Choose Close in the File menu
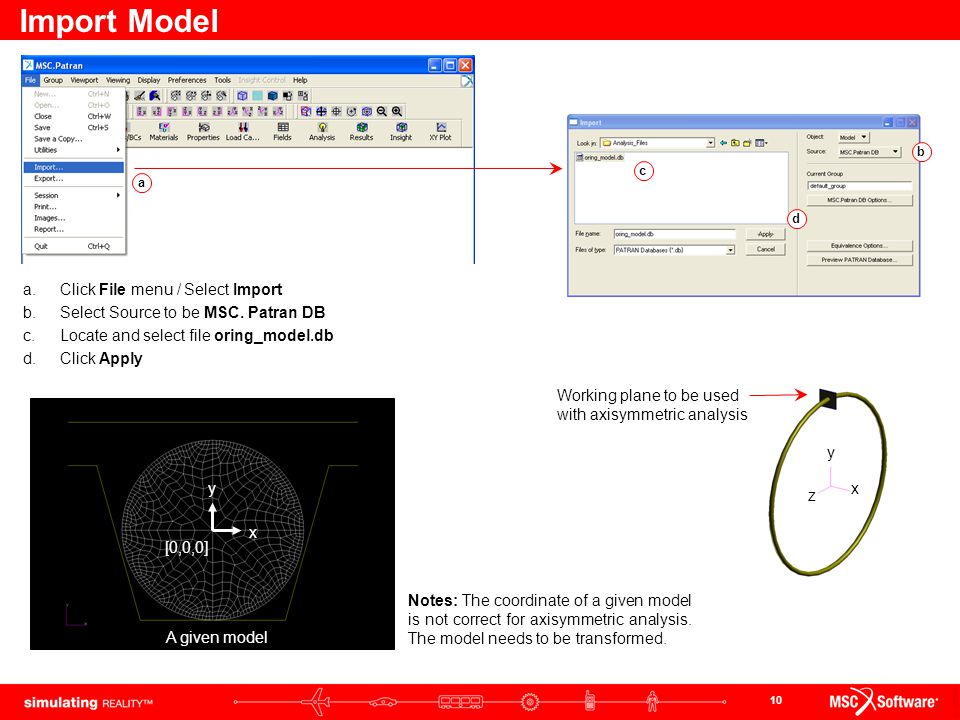Viewport: 960px width, 720px height. [x=73, y=116]
